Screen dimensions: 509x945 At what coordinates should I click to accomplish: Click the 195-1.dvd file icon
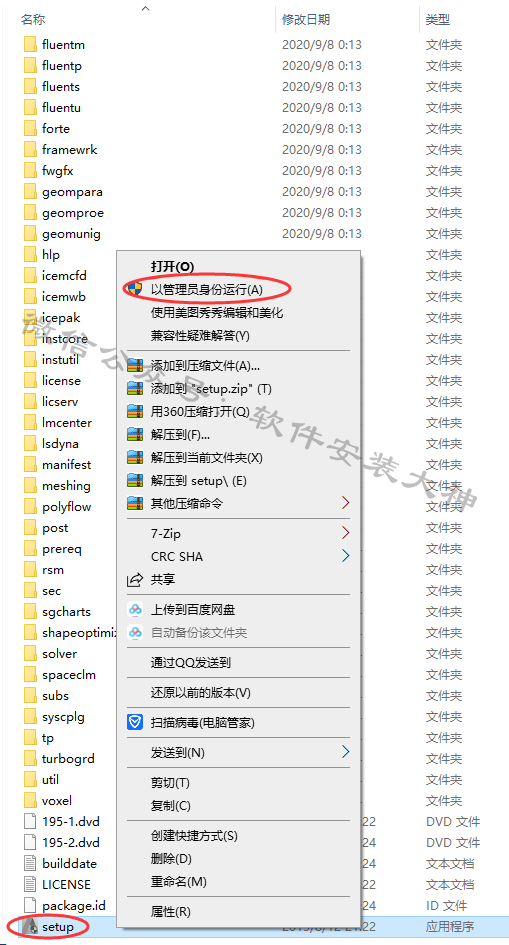[30, 821]
